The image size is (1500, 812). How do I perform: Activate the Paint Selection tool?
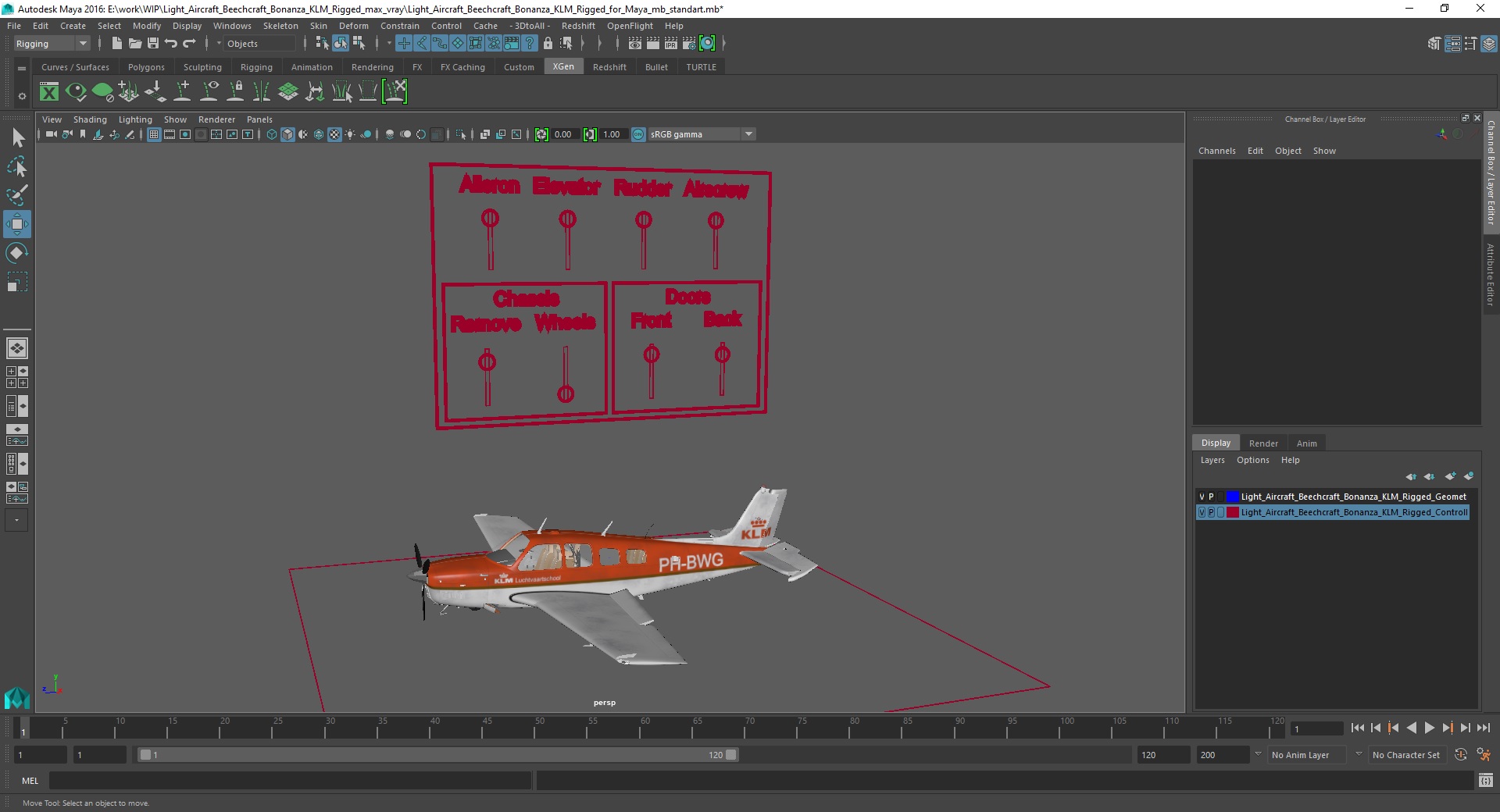coord(17,194)
